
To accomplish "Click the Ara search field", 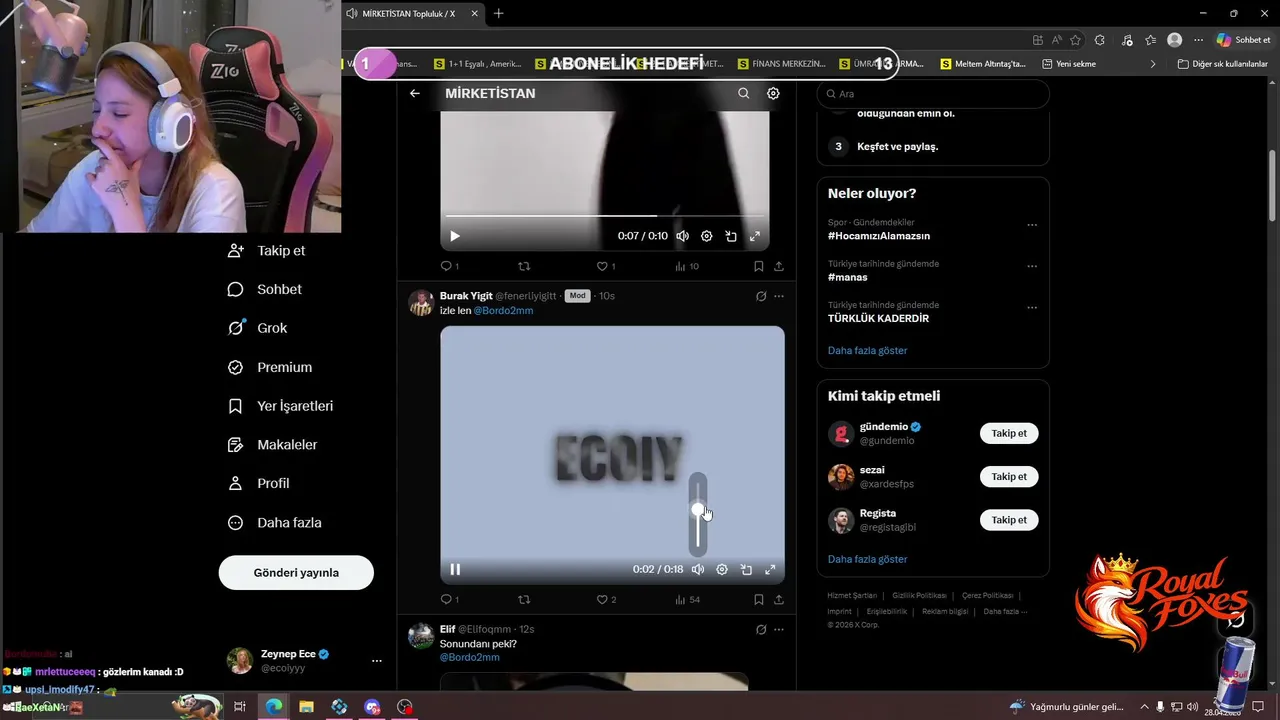I will pos(933,94).
